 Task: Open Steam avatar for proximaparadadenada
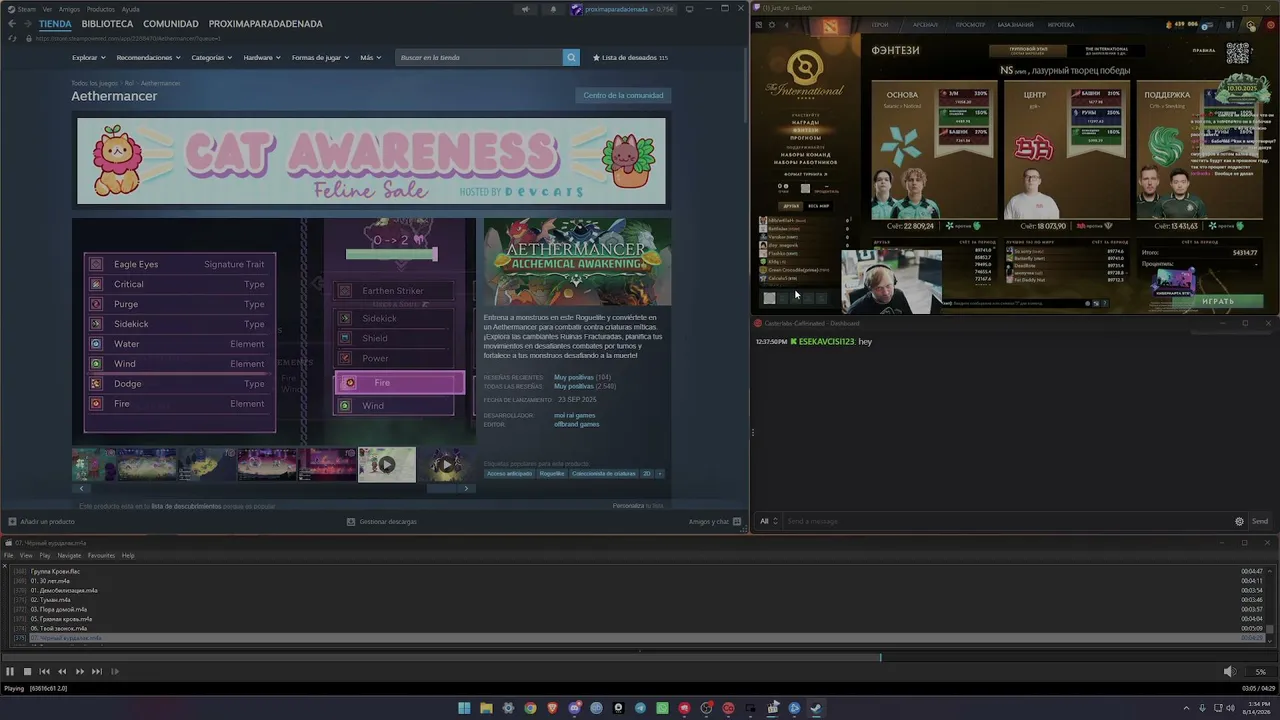[576, 9]
